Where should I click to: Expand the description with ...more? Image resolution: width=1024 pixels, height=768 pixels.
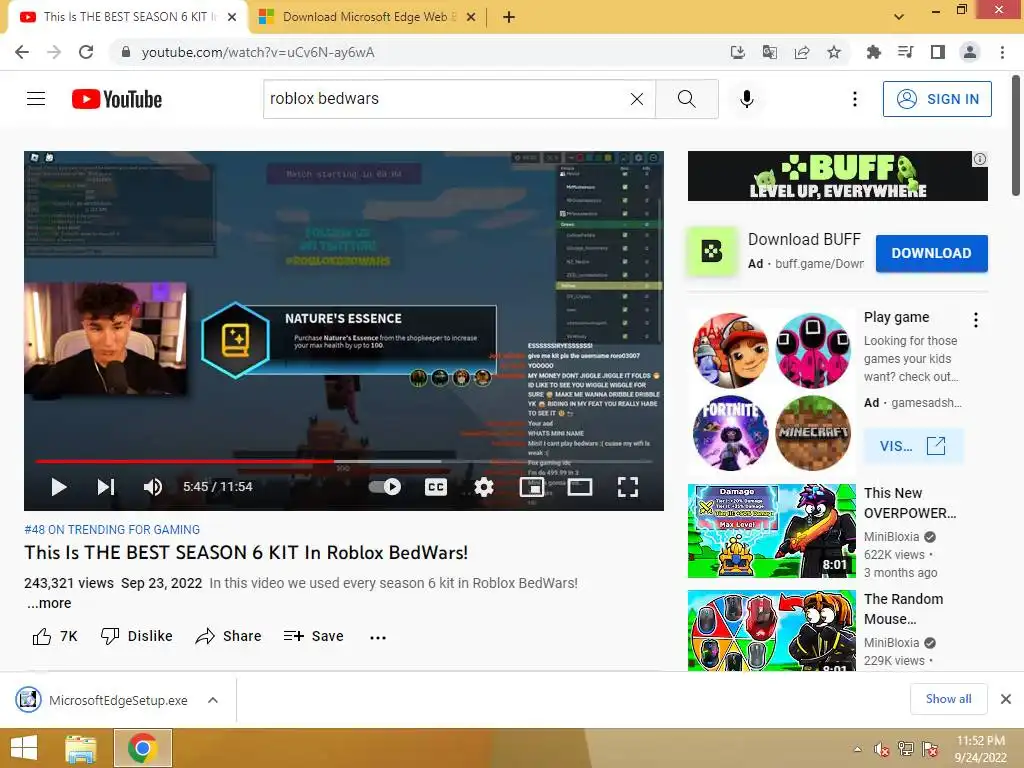point(49,603)
